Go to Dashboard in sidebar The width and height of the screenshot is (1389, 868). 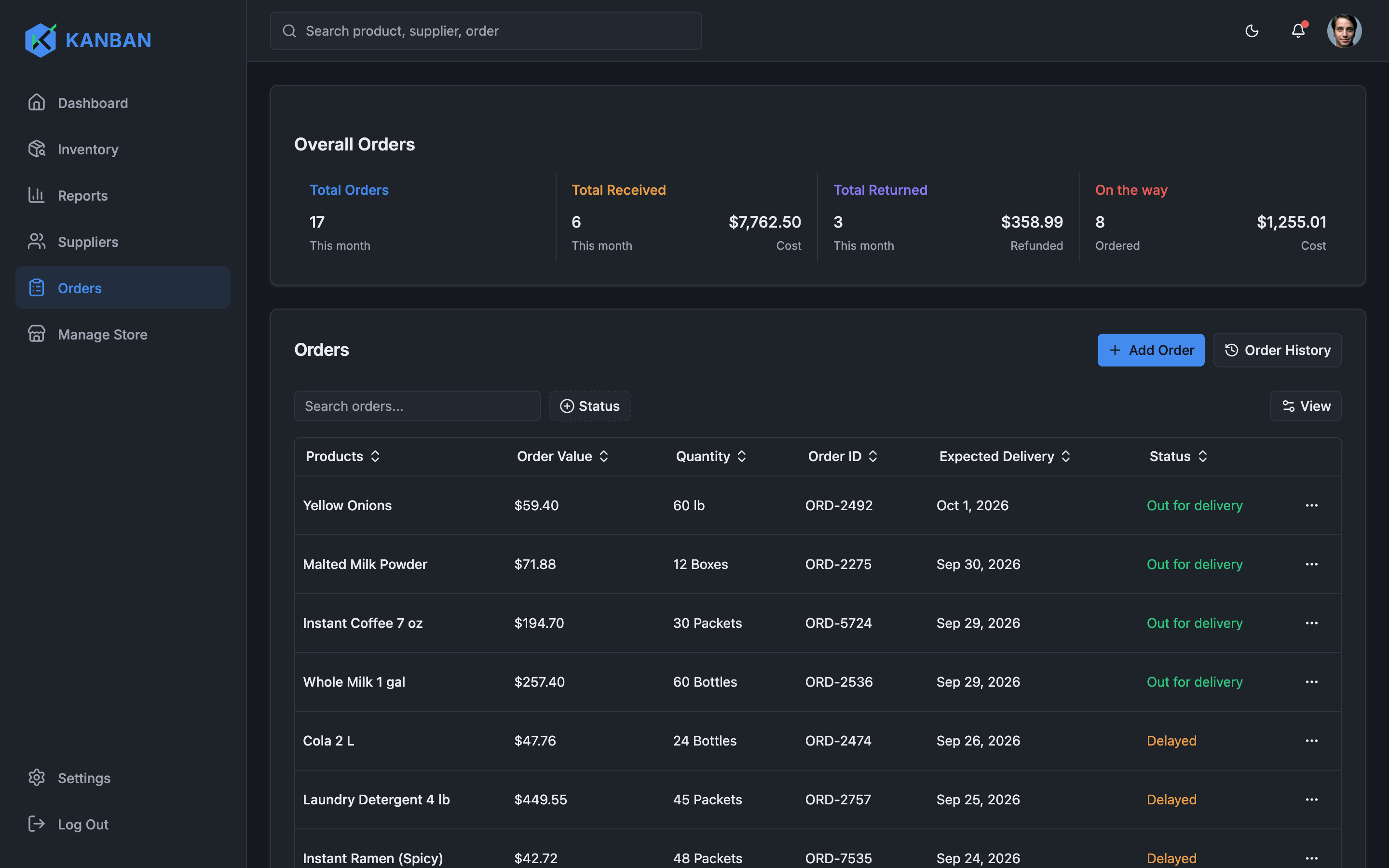tap(123, 103)
